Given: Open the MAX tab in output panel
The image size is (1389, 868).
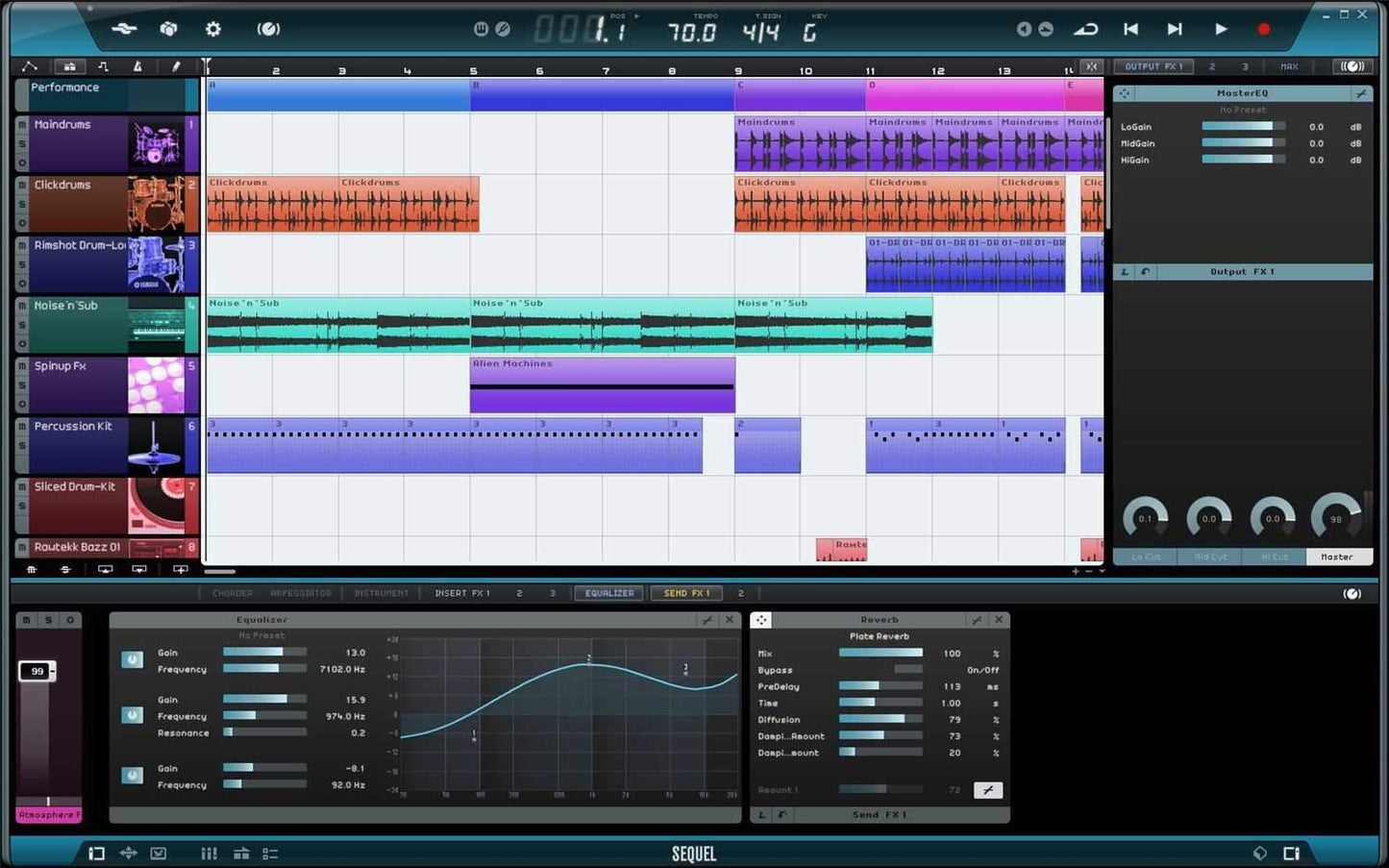Looking at the screenshot, I should (1289, 66).
